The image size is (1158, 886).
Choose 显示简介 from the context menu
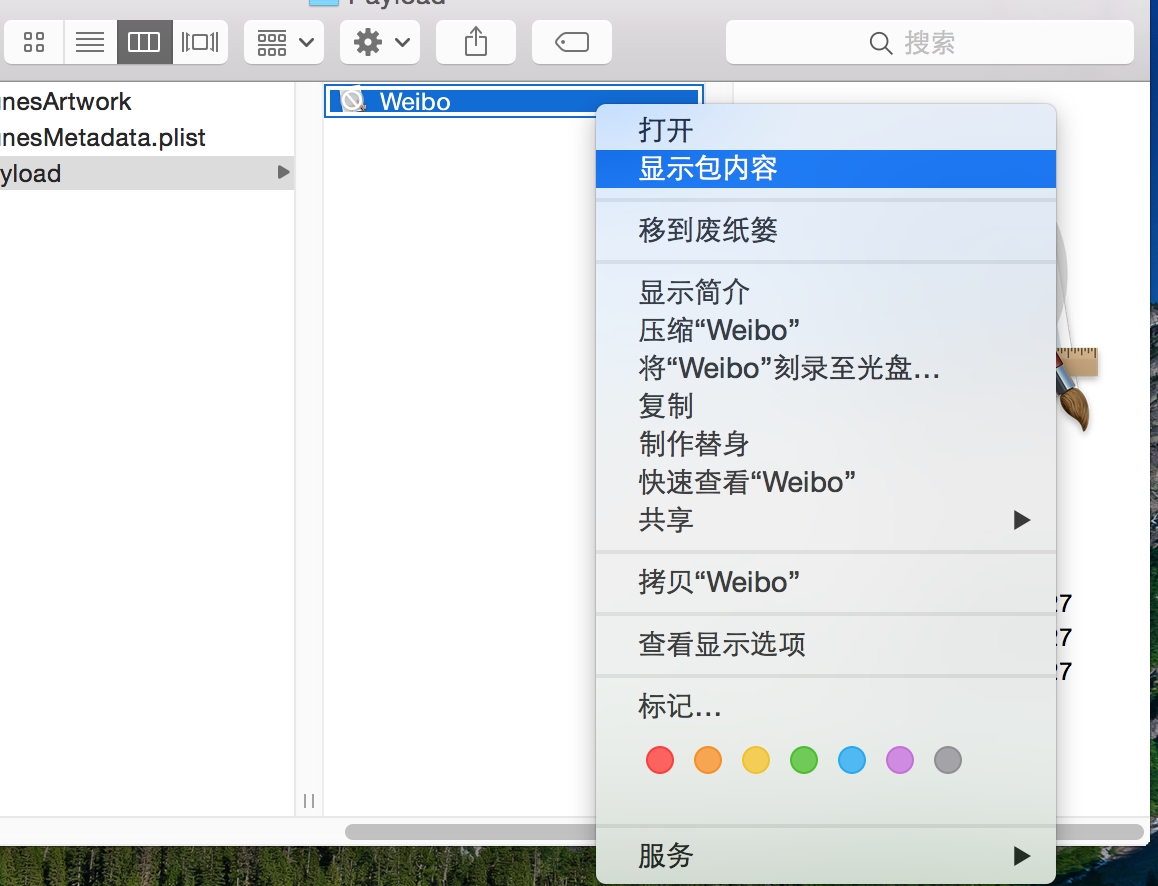[826, 292]
